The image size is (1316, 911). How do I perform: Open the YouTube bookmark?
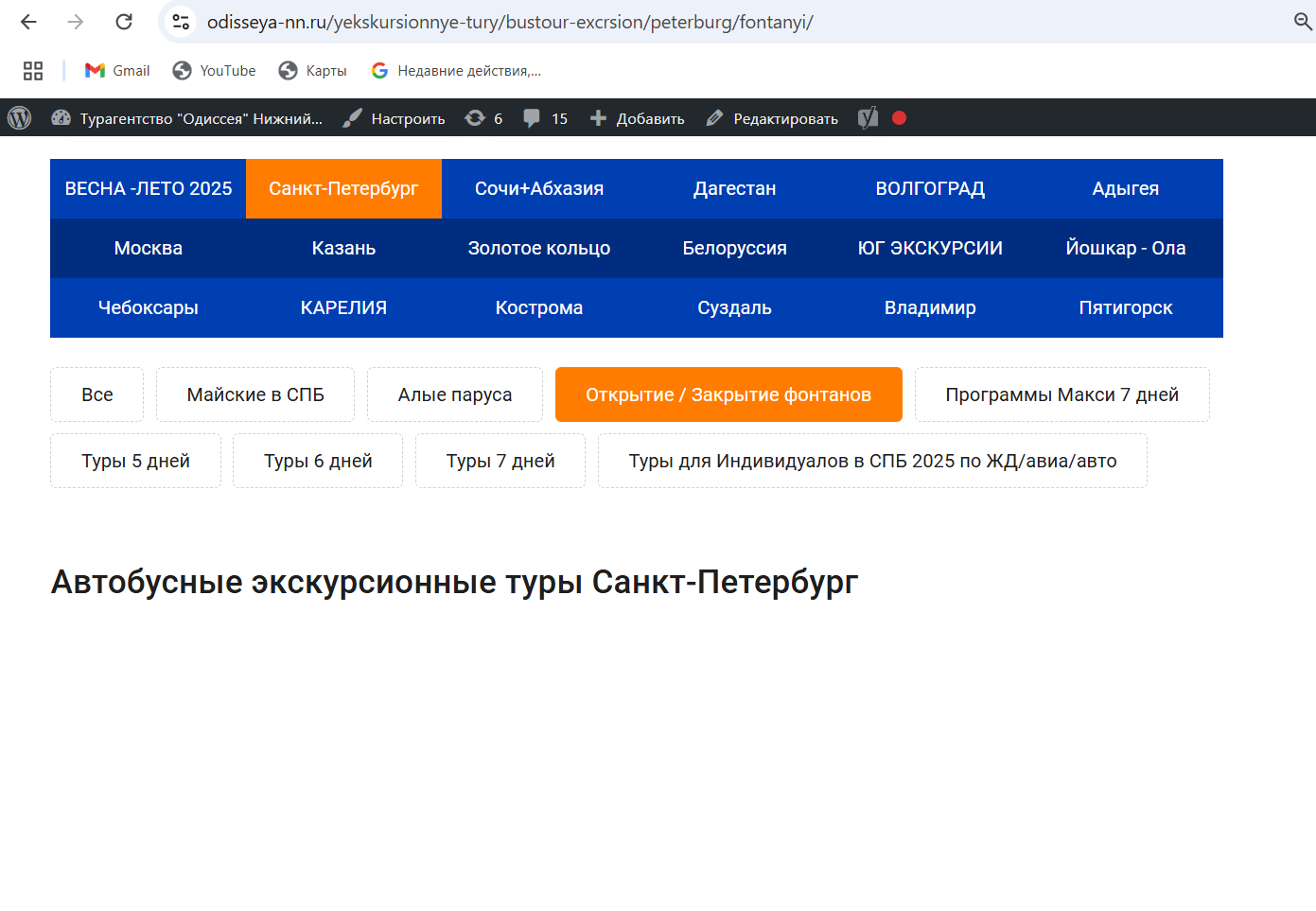click(x=215, y=71)
